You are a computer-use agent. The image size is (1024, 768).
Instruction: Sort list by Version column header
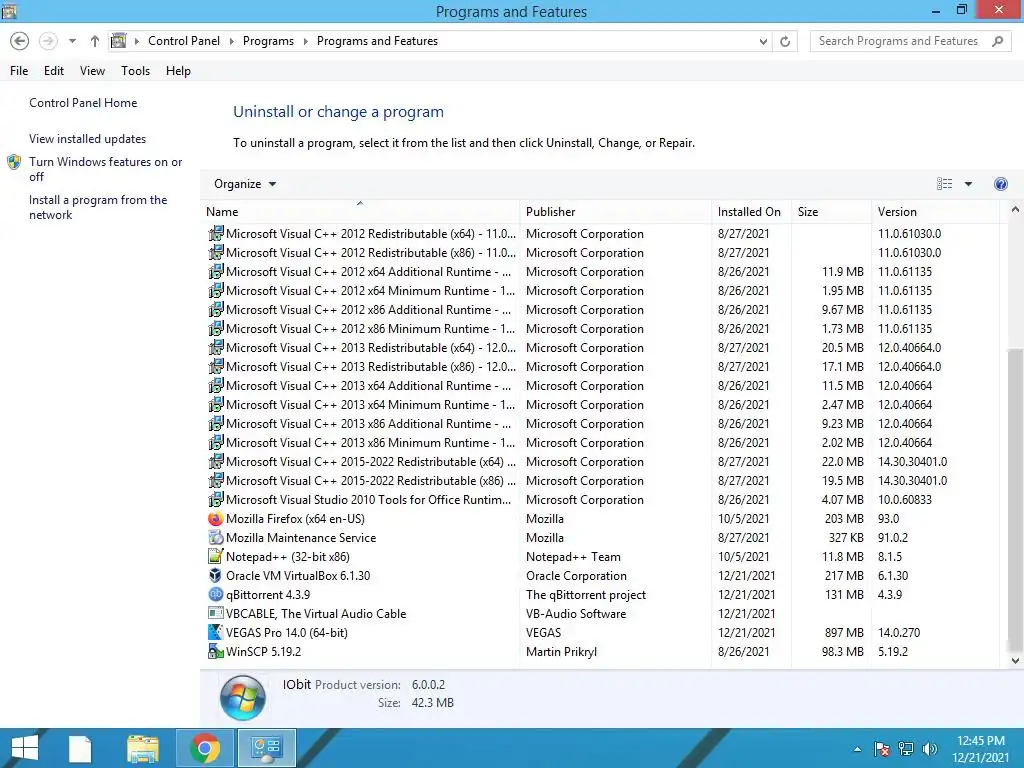[935, 212]
